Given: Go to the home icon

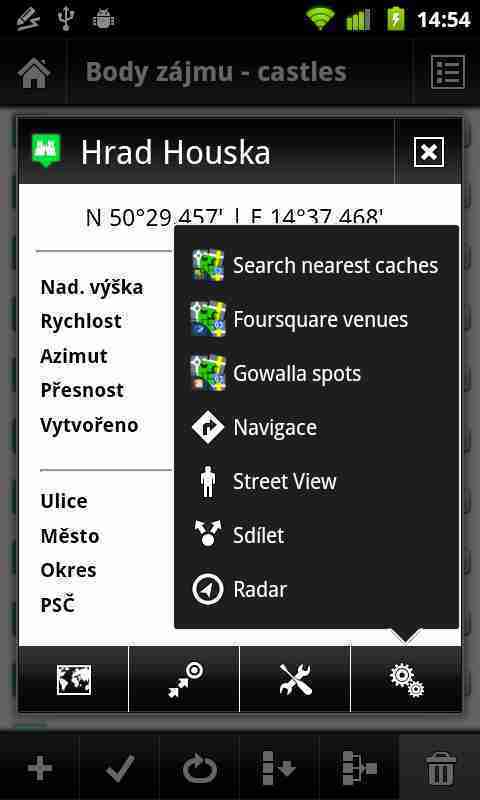Looking at the screenshot, I should (x=34, y=73).
